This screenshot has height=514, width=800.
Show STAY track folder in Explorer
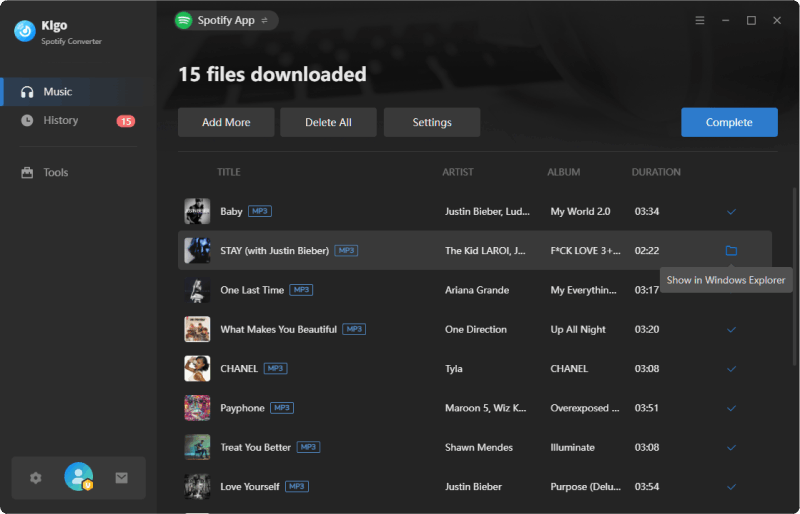pos(731,251)
